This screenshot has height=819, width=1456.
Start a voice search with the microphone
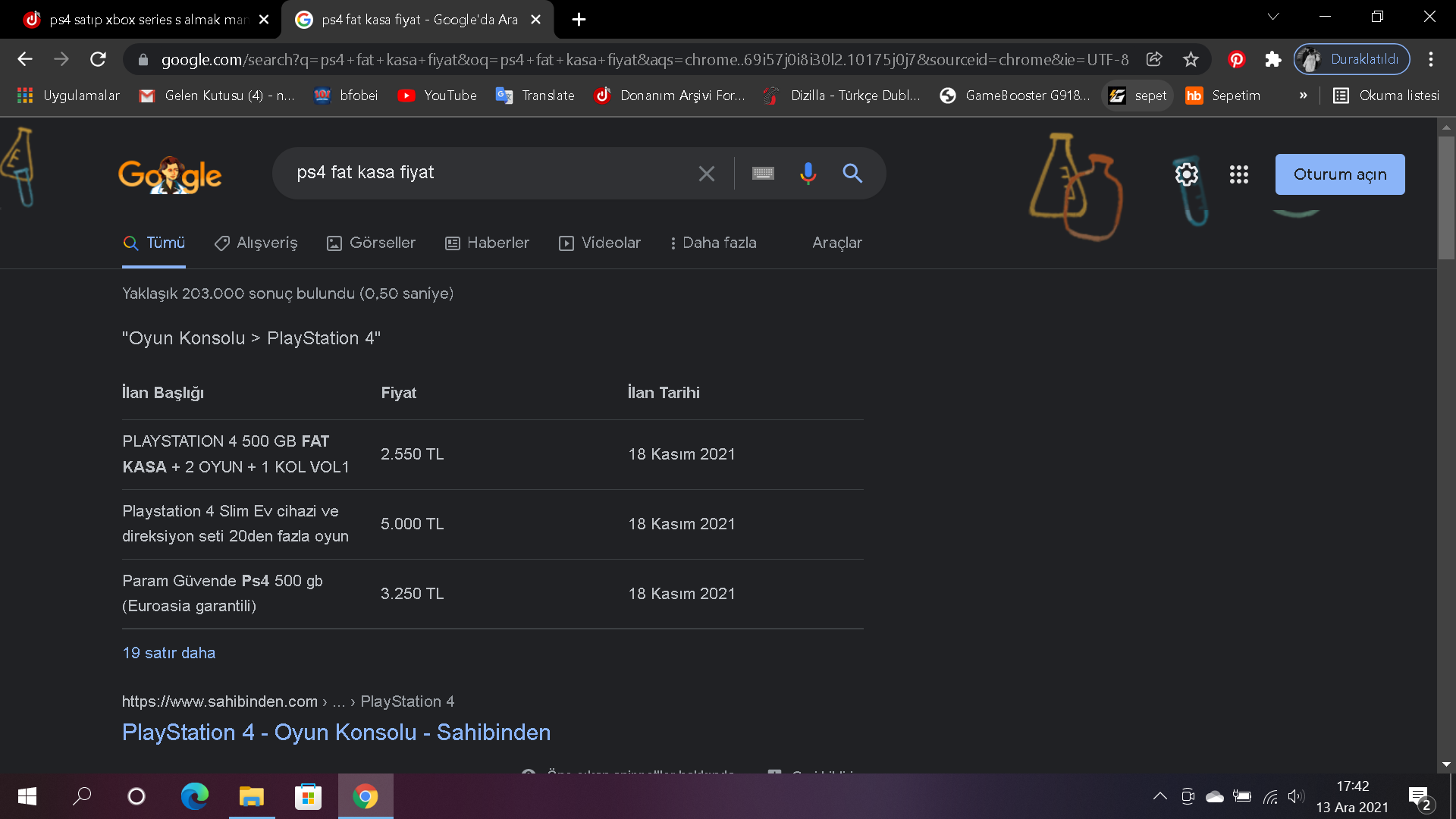pyautogui.click(x=808, y=174)
